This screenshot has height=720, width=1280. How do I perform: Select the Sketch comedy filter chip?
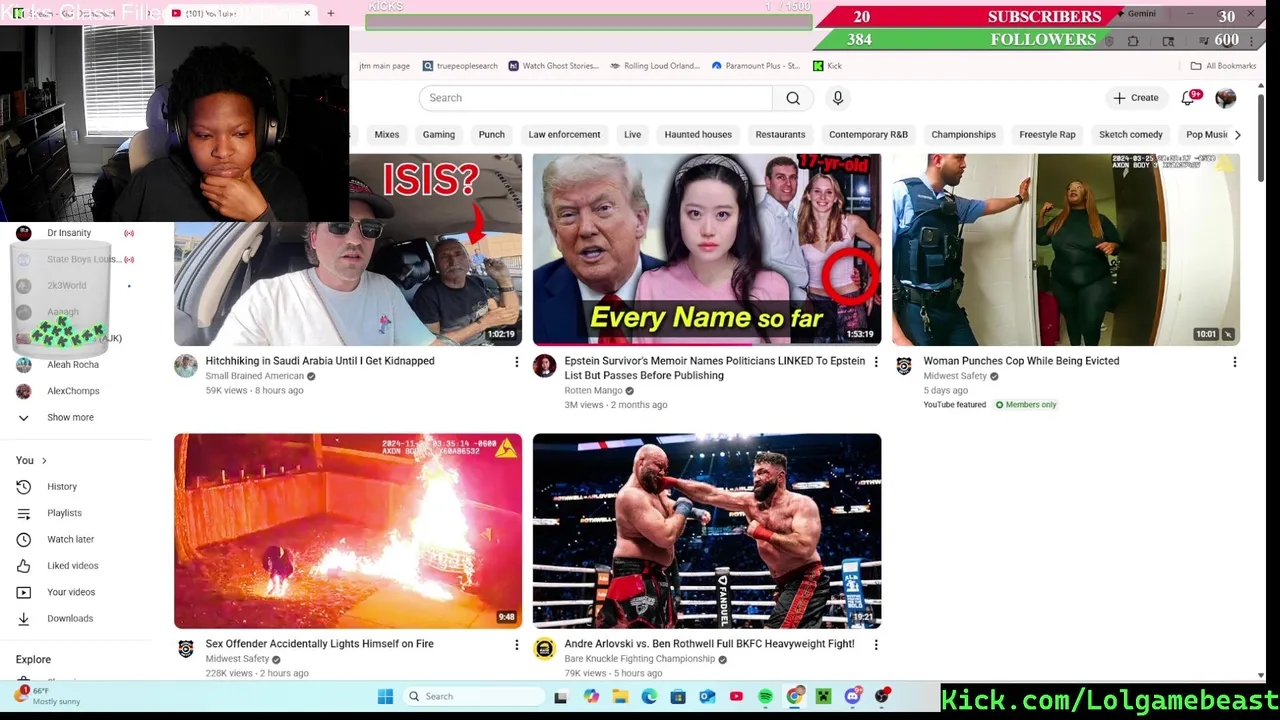tap(1131, 135)
